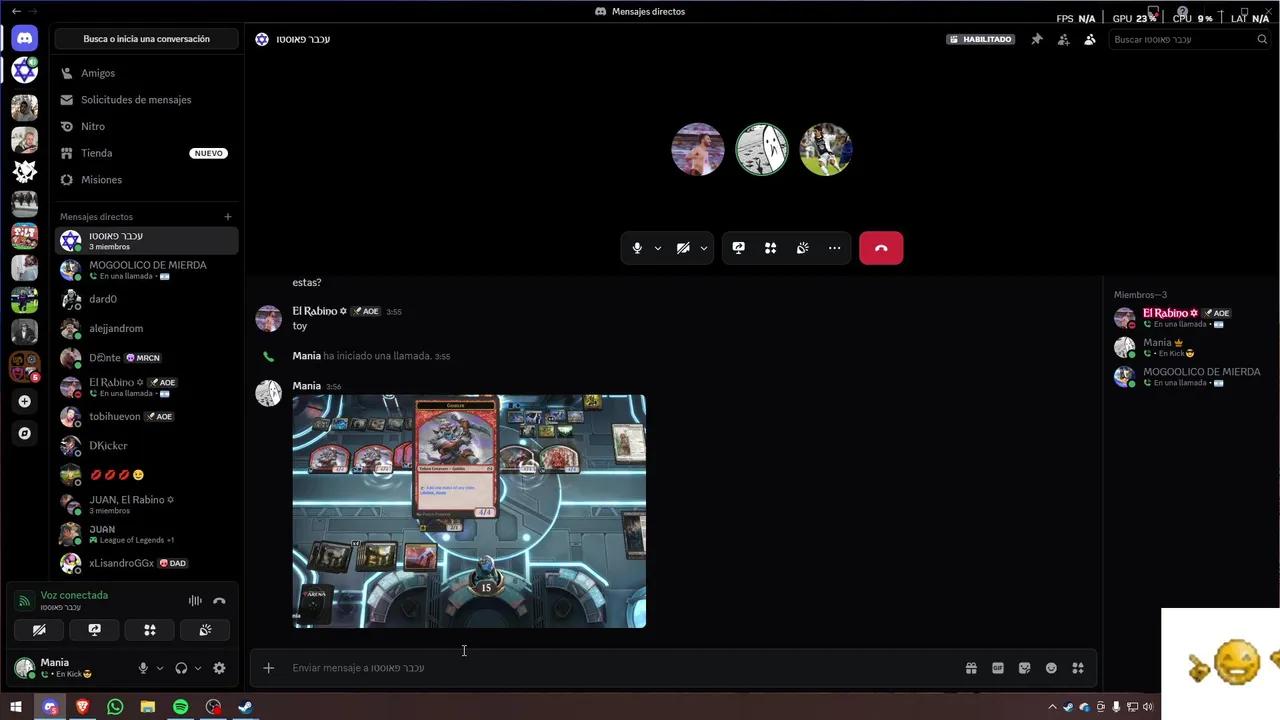Open MOGOOLICO DE MIERDA in member list
Image resolution: width=1280 pixels, height=720 pixels.
pos(1188,376)
